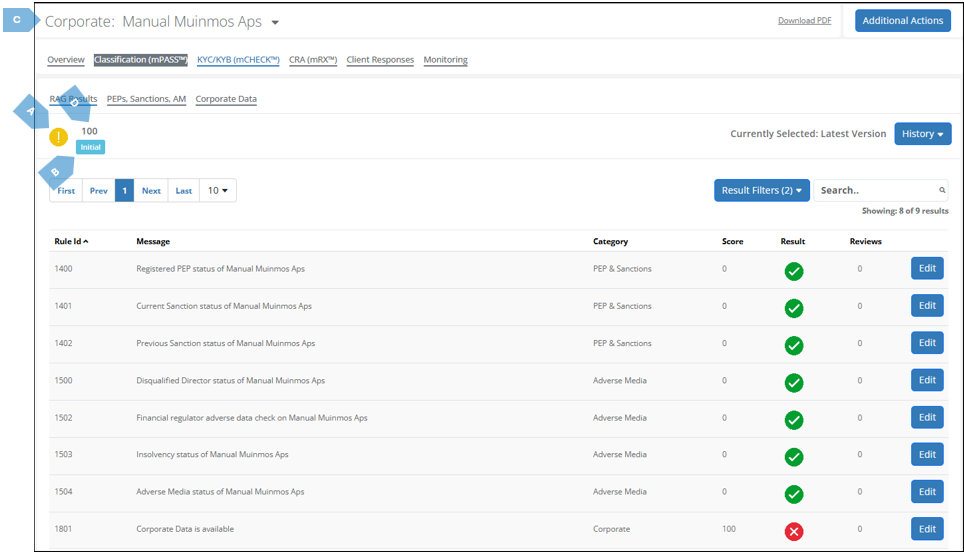This screenshot has width=964, height=552.
Task: Click the green check for rule 1400
Action: click(x=793, y=271)
